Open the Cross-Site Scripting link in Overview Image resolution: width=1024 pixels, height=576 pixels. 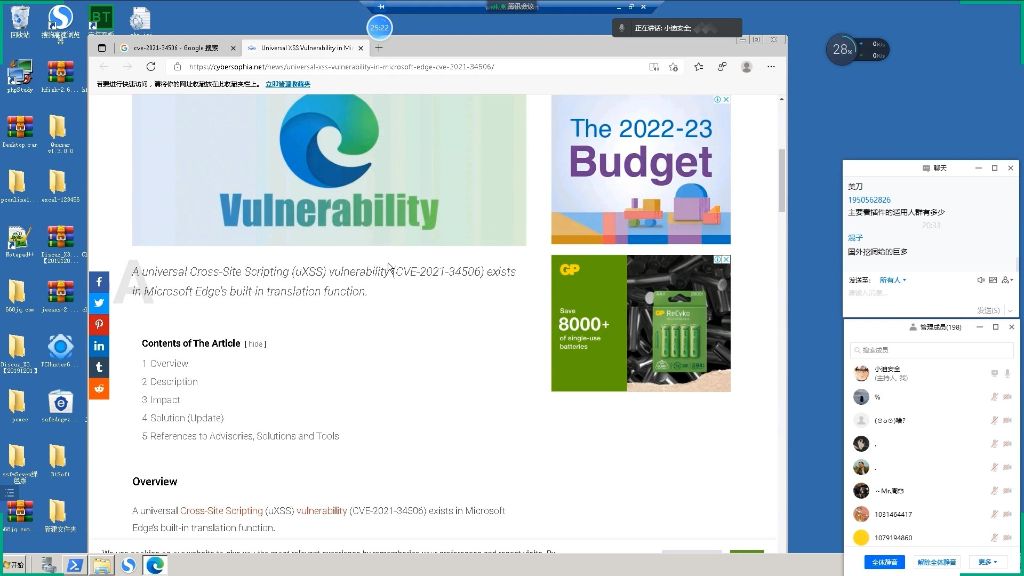point(221,511)
